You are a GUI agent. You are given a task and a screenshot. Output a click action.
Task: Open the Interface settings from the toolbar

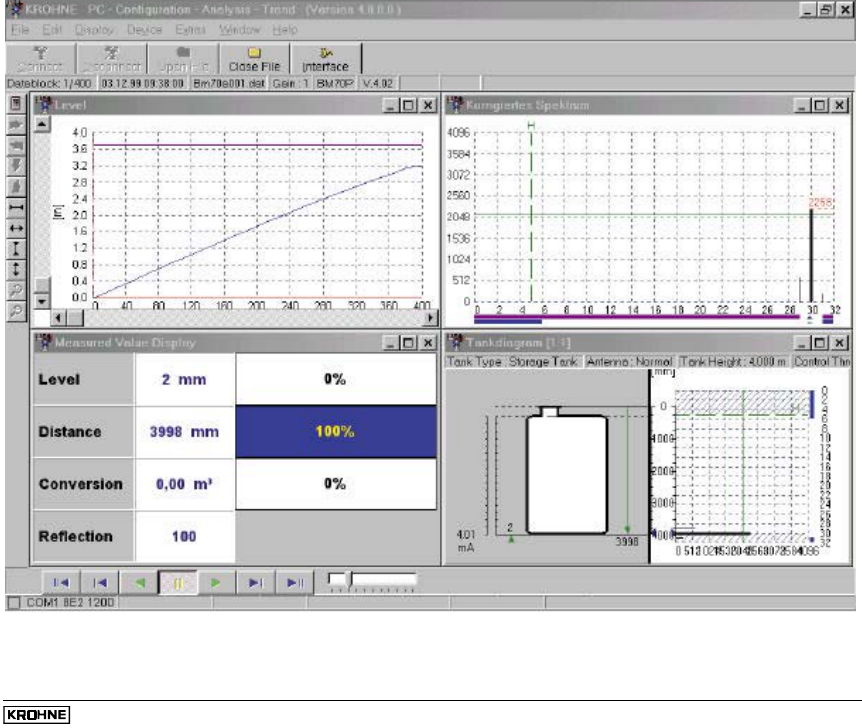326,58
